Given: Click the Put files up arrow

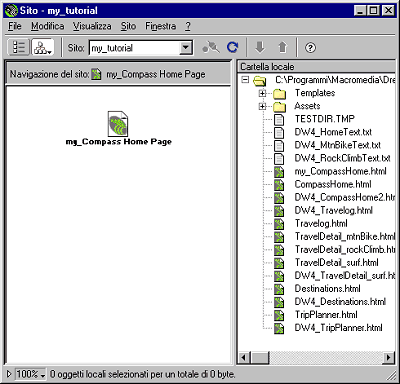Looking at the screenshot, I should point(283,47).
